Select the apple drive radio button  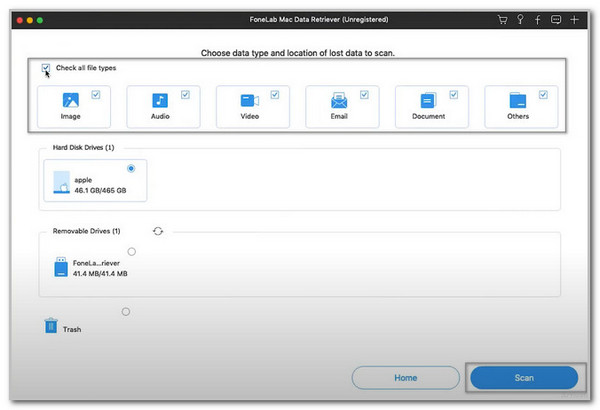[x=131, y=168]
